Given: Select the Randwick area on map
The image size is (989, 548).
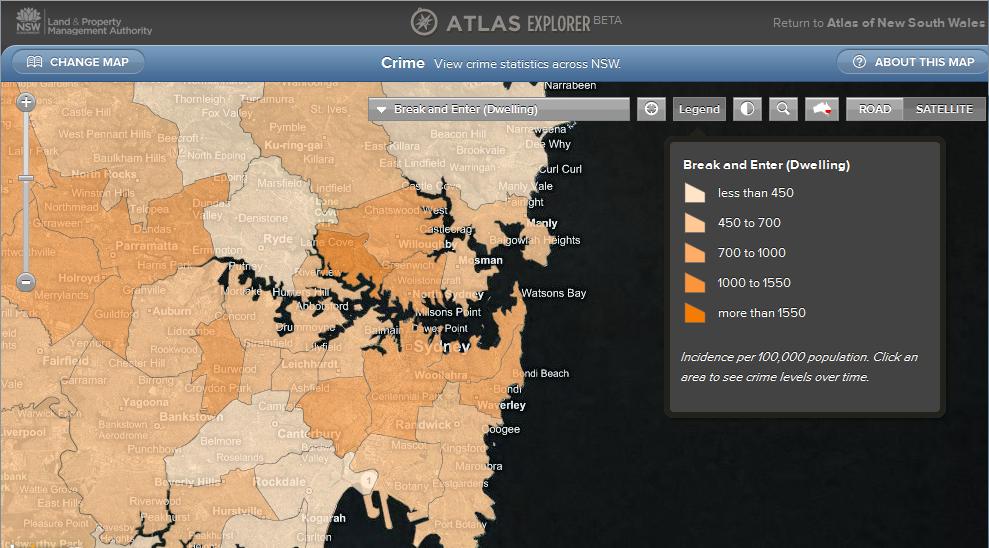Looking at the screenshot, I should click(x=423, y=425).
